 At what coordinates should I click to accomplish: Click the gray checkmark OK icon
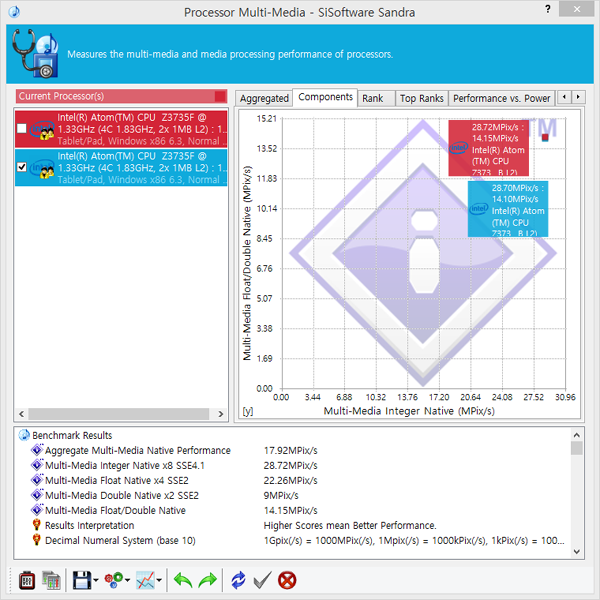262,580
